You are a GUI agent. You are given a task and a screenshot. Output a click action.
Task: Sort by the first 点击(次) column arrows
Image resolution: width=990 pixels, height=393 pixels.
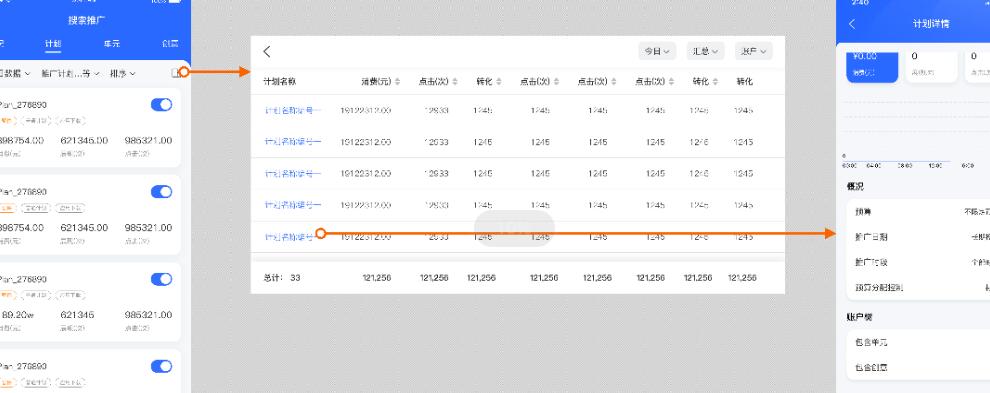pyautogui.click(x=455, y=82)
